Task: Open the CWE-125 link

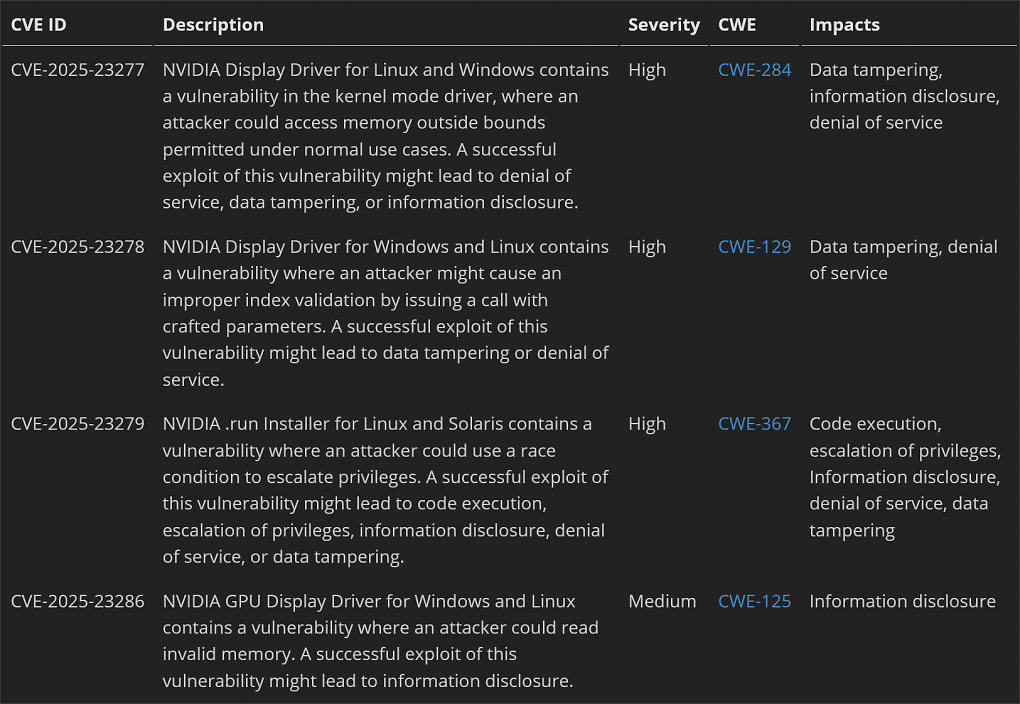Action: click(754, 601)
